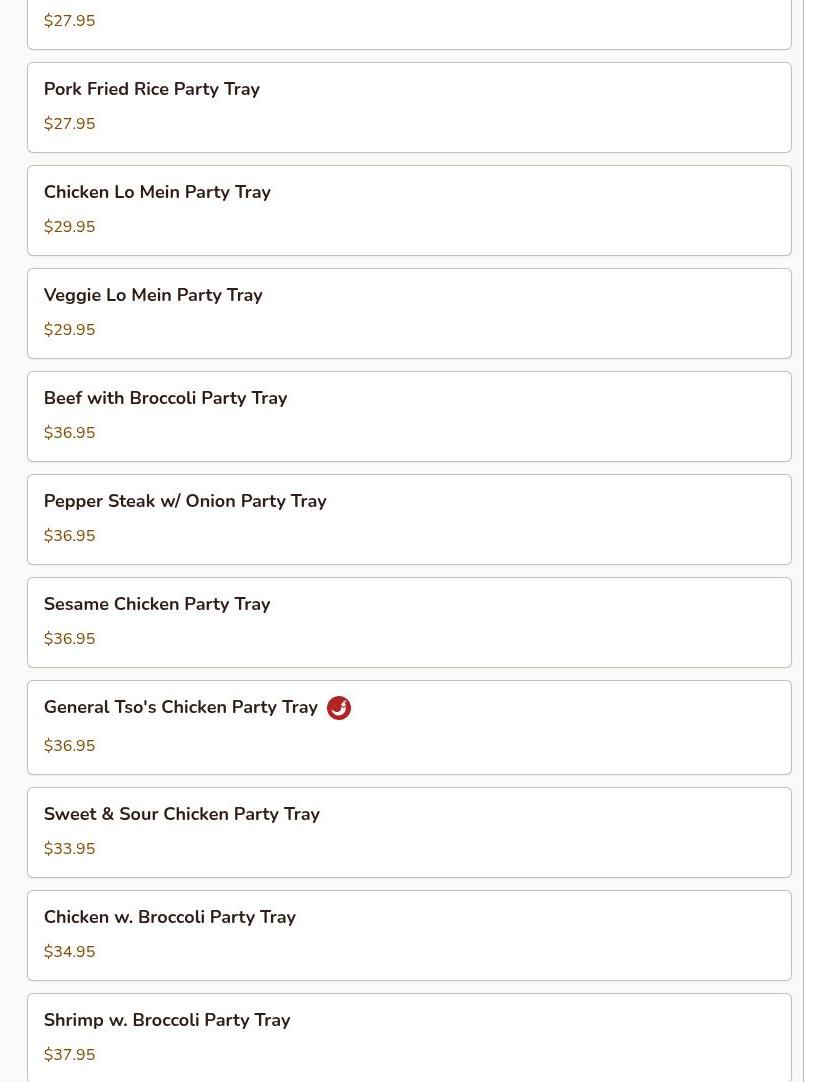Click the $37.95 price label
824x1082 pixels.
tap(70, 1055)
